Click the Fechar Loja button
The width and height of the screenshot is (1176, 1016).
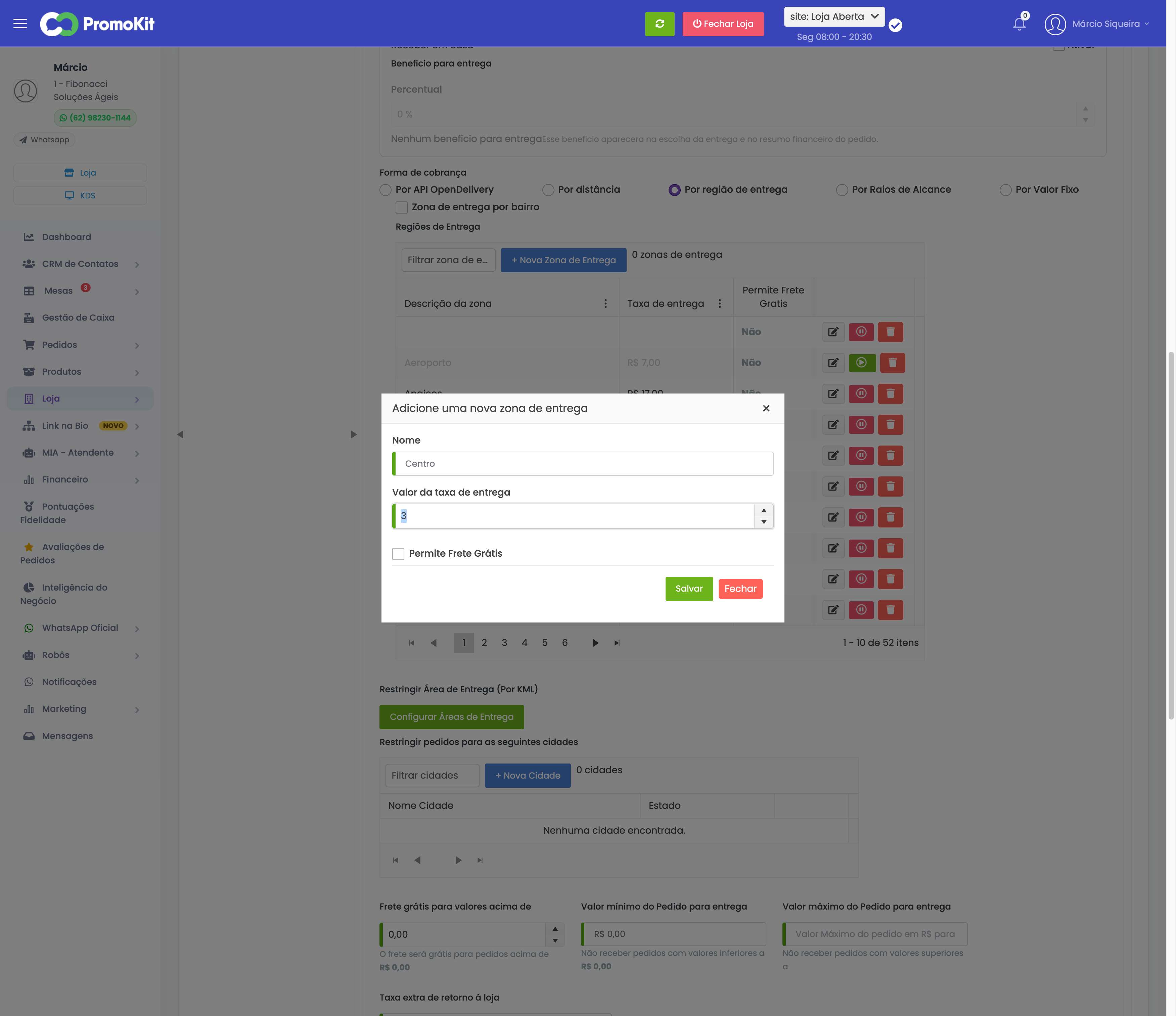coord(723,24)
